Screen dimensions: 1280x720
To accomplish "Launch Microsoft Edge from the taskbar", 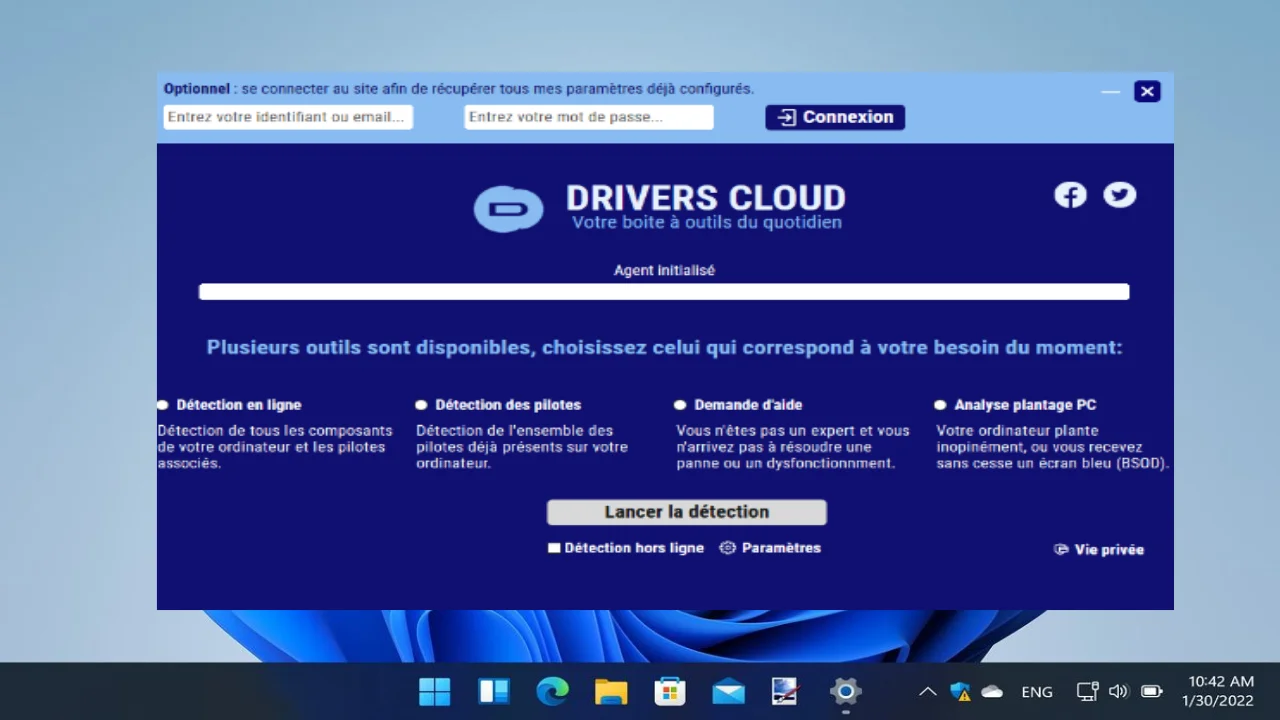I will pyautogui.click(x=552, y=691).
